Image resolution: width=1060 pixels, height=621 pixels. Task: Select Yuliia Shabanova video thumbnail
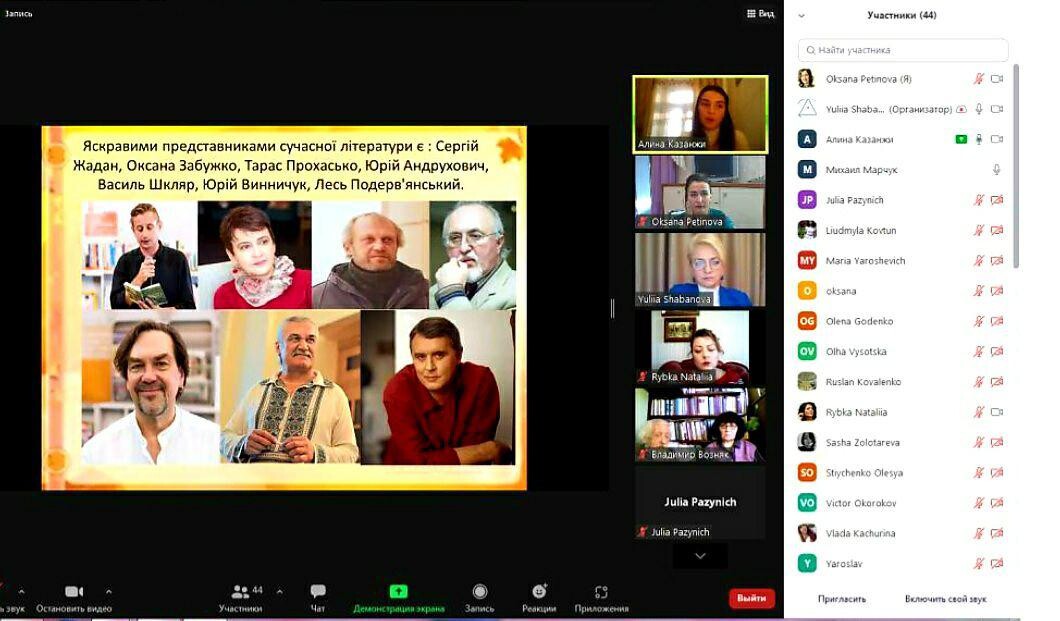700,270
